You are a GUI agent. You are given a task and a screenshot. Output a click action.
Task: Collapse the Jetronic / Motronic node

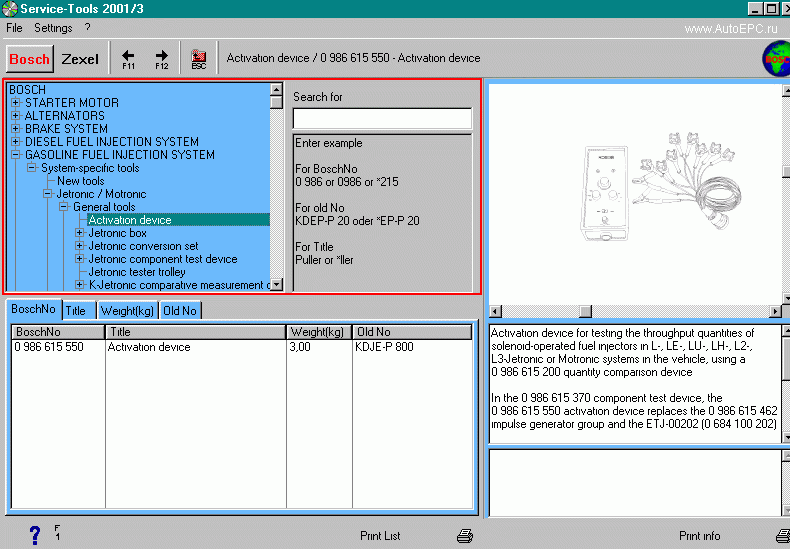tap(48, 194)
